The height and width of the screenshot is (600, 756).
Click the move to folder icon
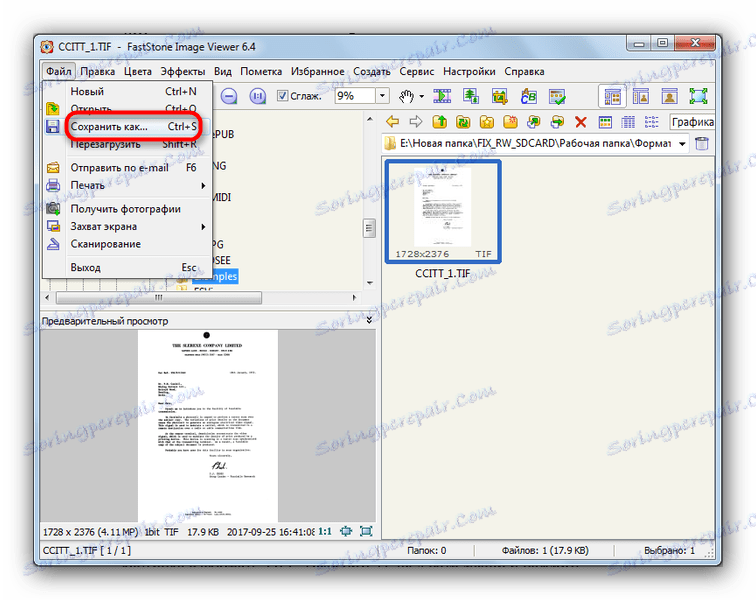pyautogui.click(x=557, y=122)
